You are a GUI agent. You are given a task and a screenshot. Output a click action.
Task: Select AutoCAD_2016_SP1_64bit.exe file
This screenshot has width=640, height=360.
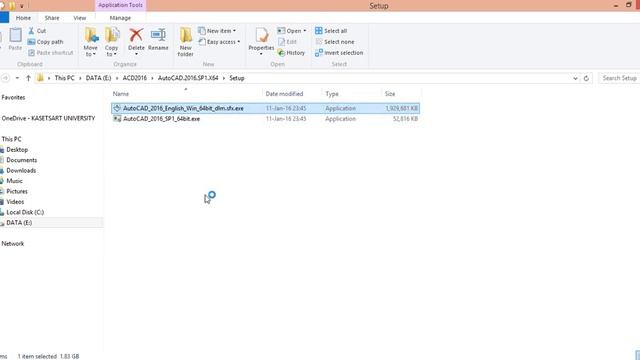point(265,119)
